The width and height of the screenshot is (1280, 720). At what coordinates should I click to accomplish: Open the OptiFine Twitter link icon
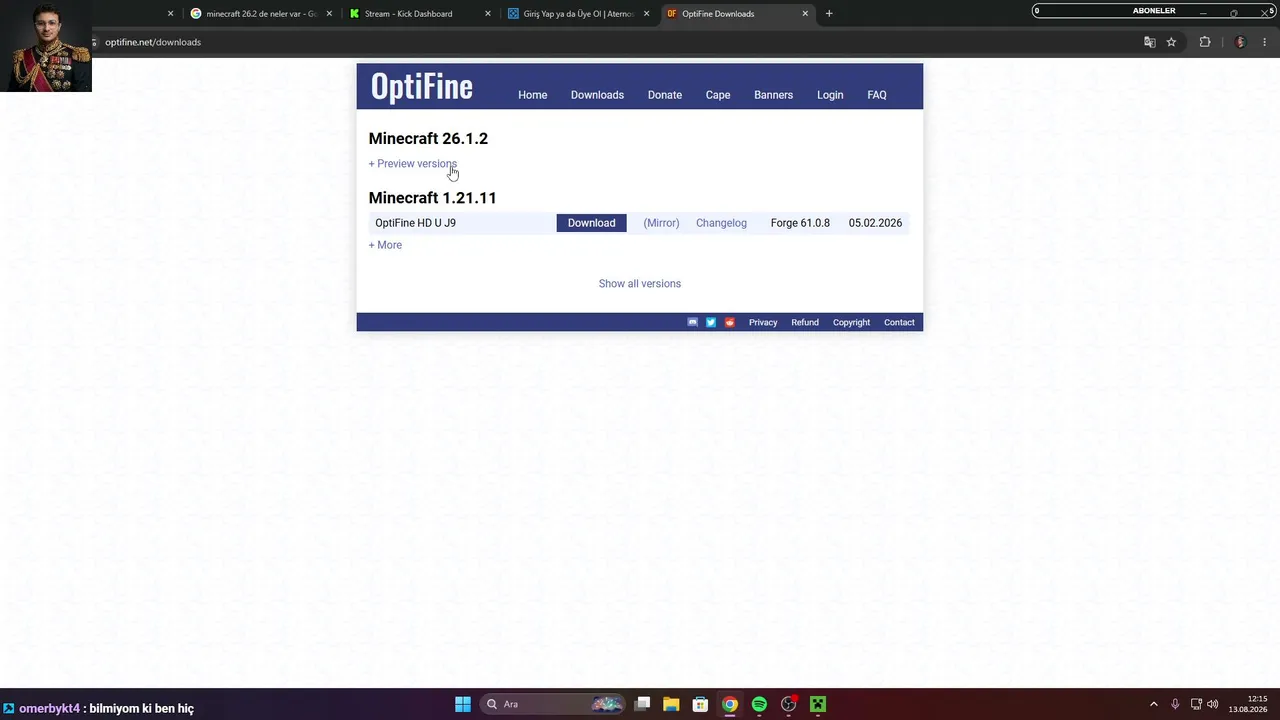(x=711, y=322)
